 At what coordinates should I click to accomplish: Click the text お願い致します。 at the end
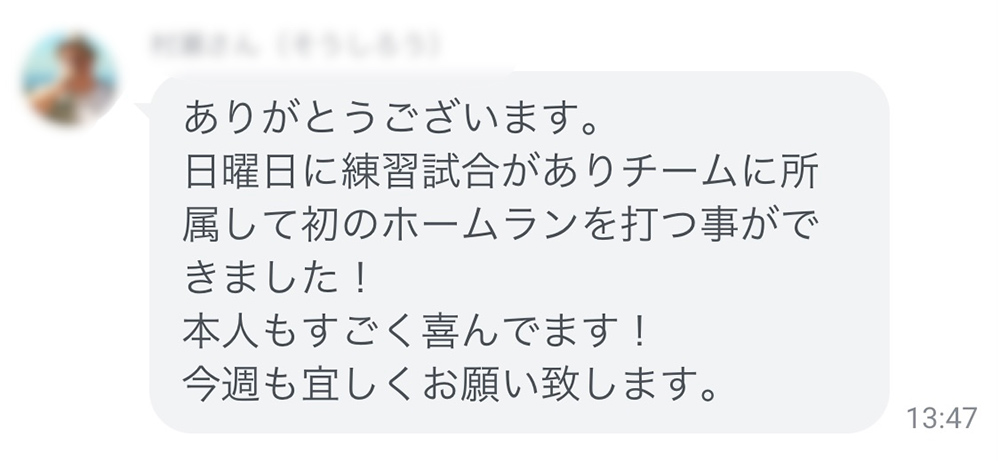pos(569,385)
